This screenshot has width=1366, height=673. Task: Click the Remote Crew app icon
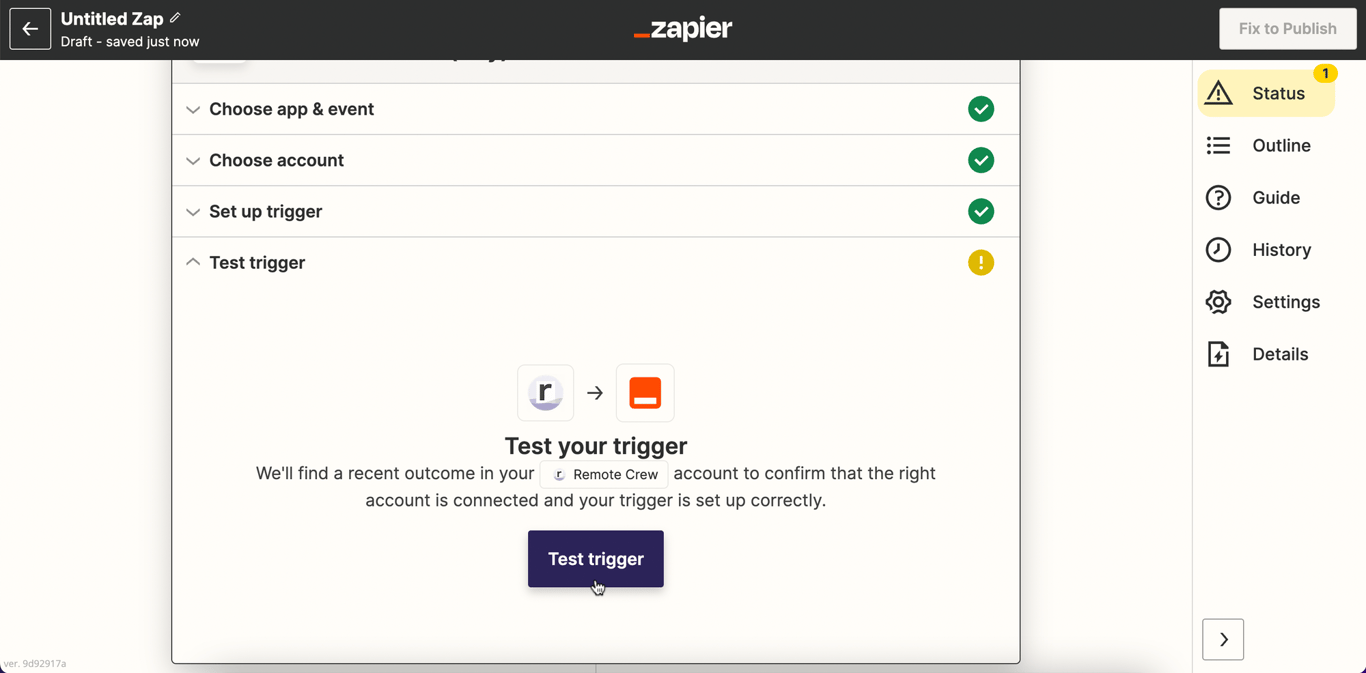tap(545, 393)
